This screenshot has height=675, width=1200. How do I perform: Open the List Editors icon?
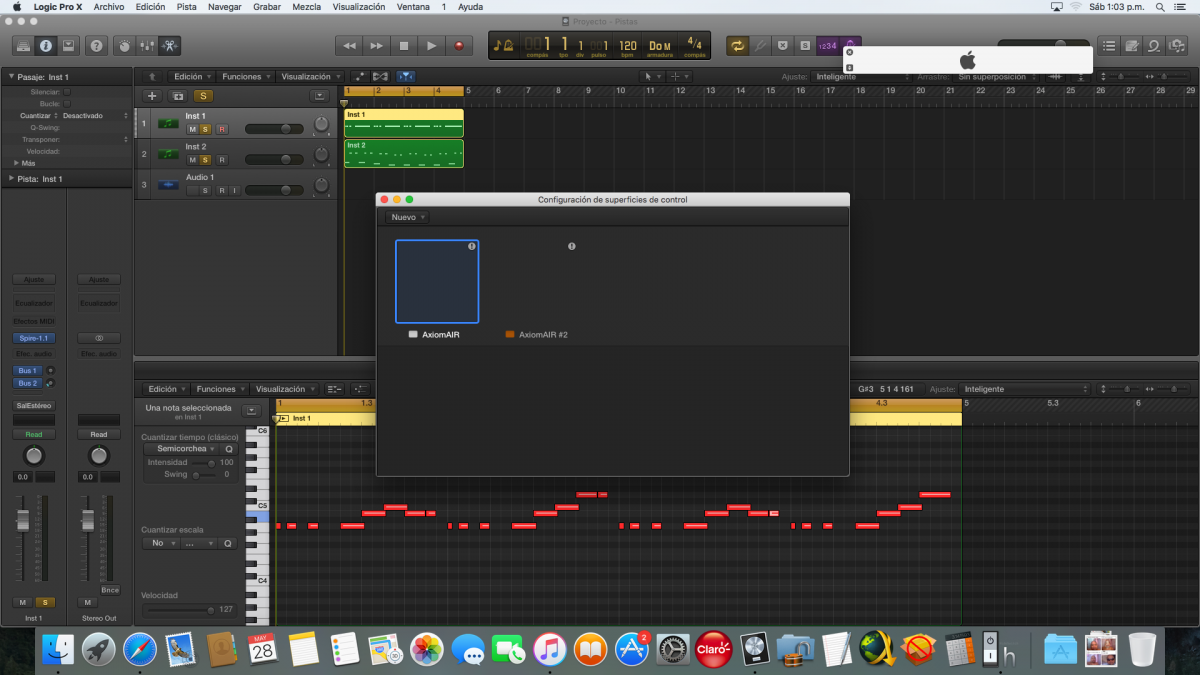(x=1109, y=45)
